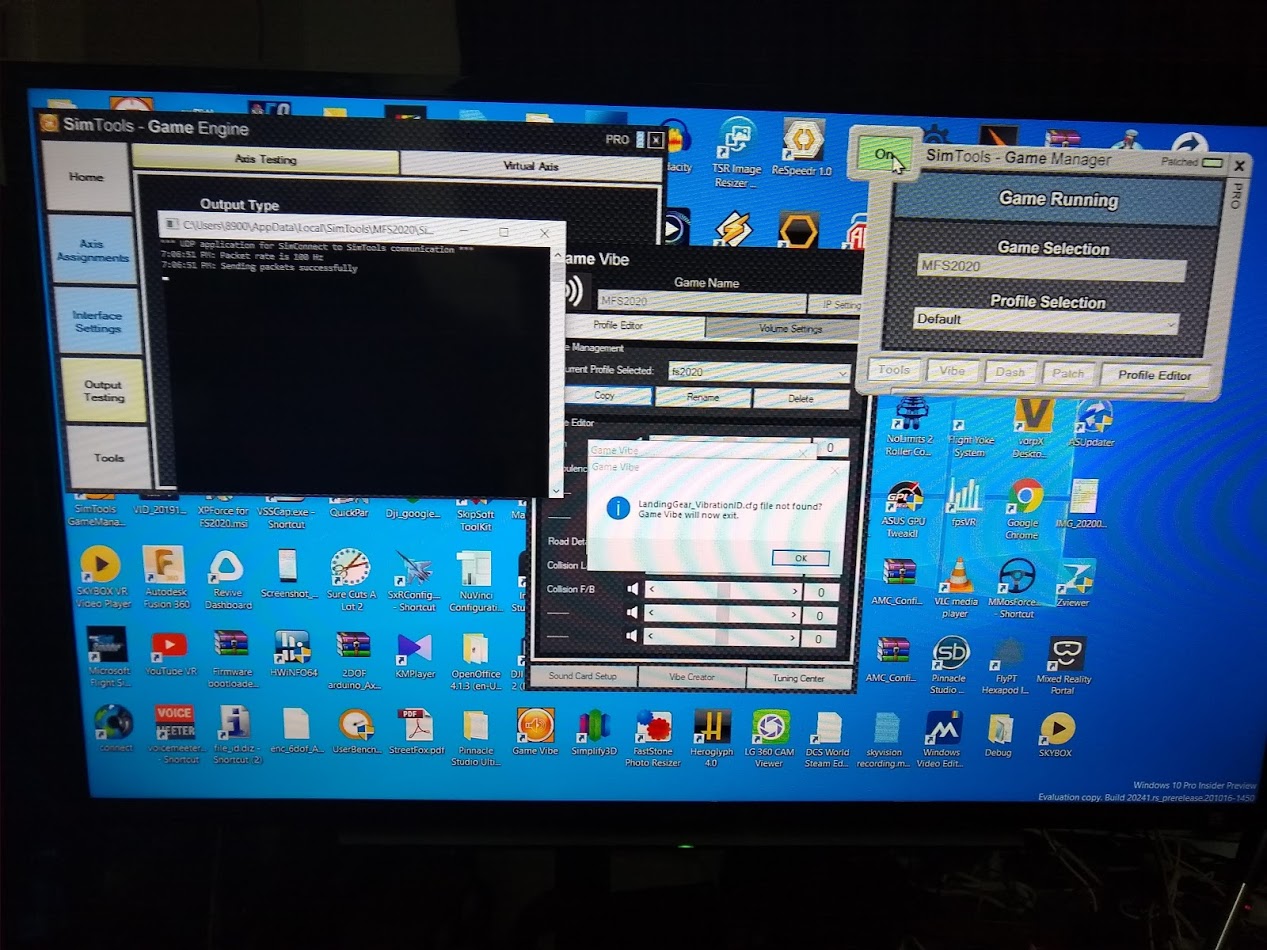The width and height of the screenshot is (1267, 950).
Task: Open Tuning Center in Game Vibe
Action: pos(799,680)
